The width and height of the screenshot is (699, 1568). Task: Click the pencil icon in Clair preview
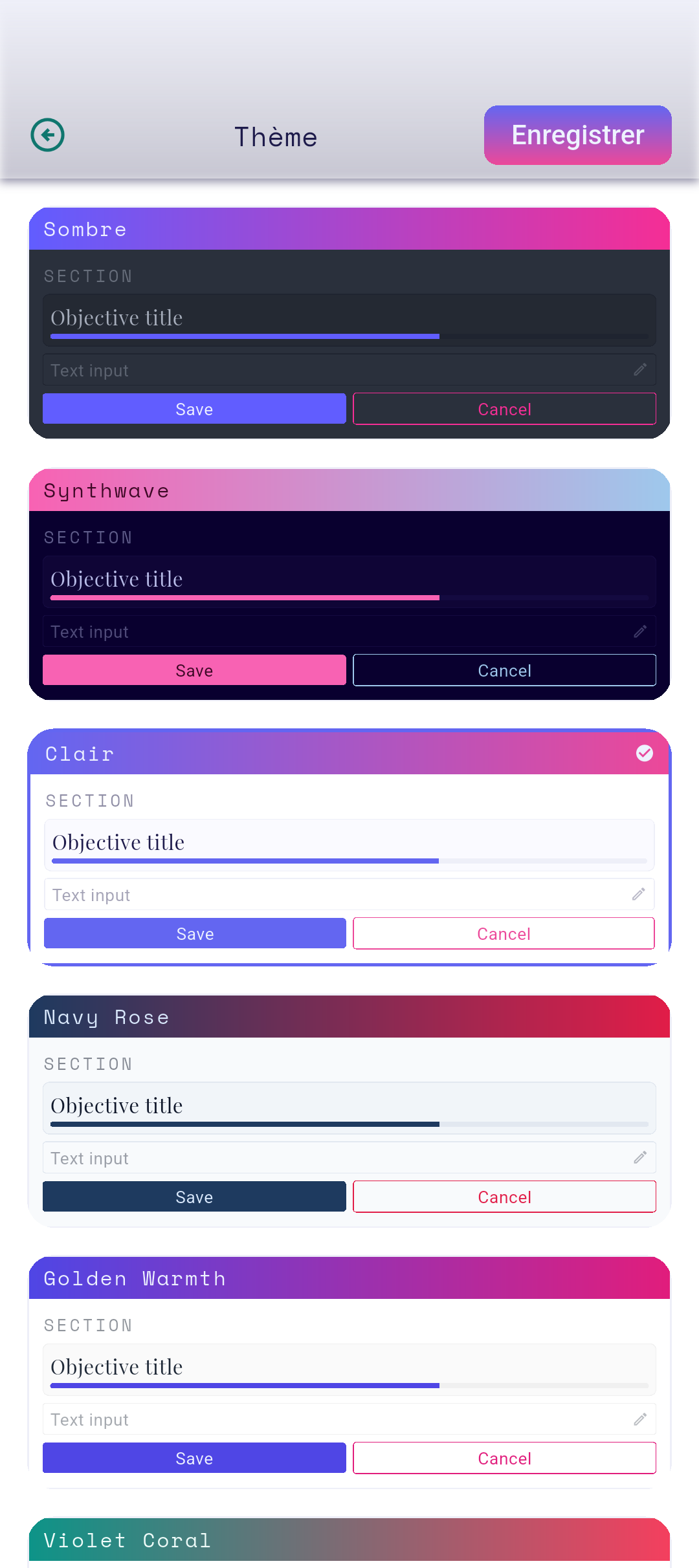coord(639,894)
